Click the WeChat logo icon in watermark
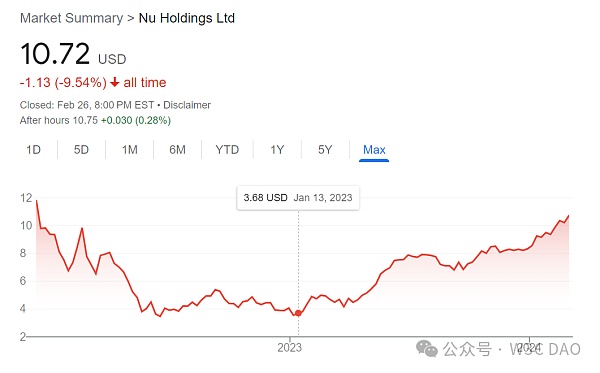Screen dimensions: 600x373 point(427,349)
